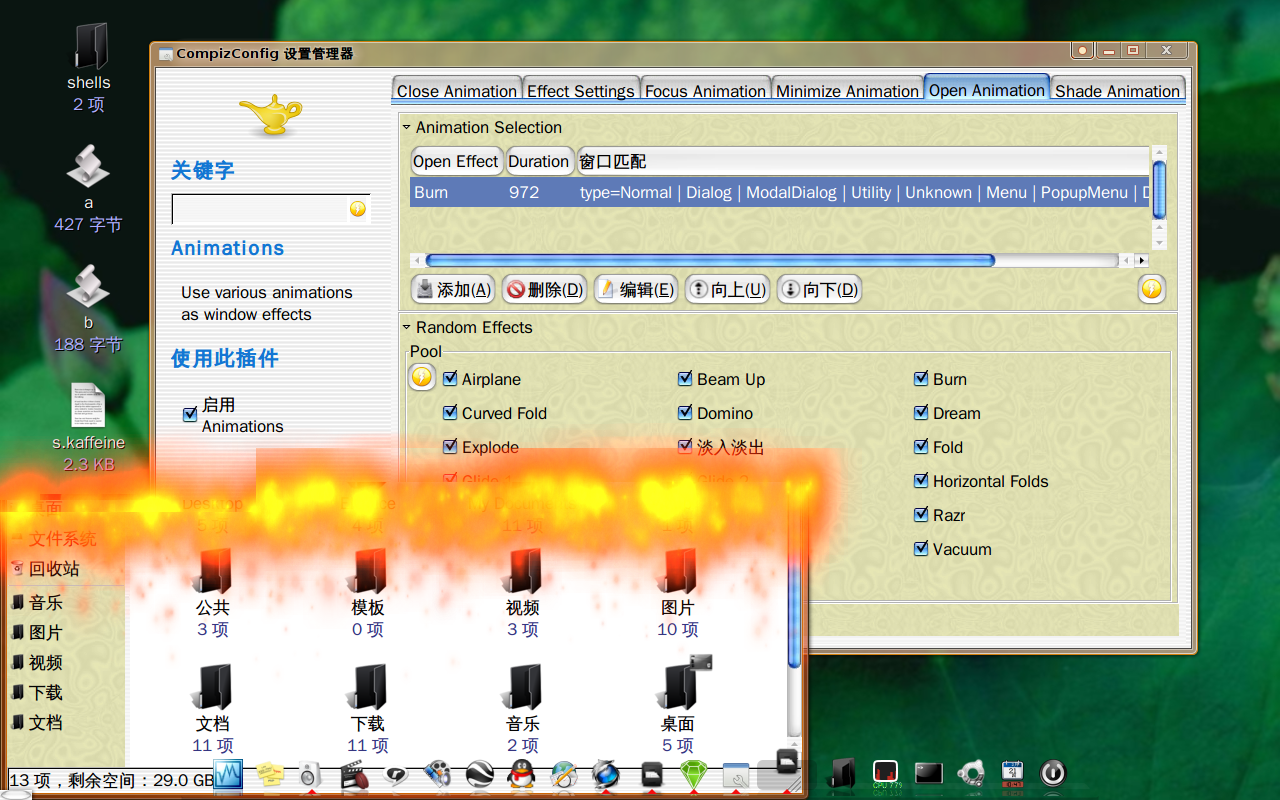
Task: Toggle the Razr checkbox
Action: coord(921,515)
